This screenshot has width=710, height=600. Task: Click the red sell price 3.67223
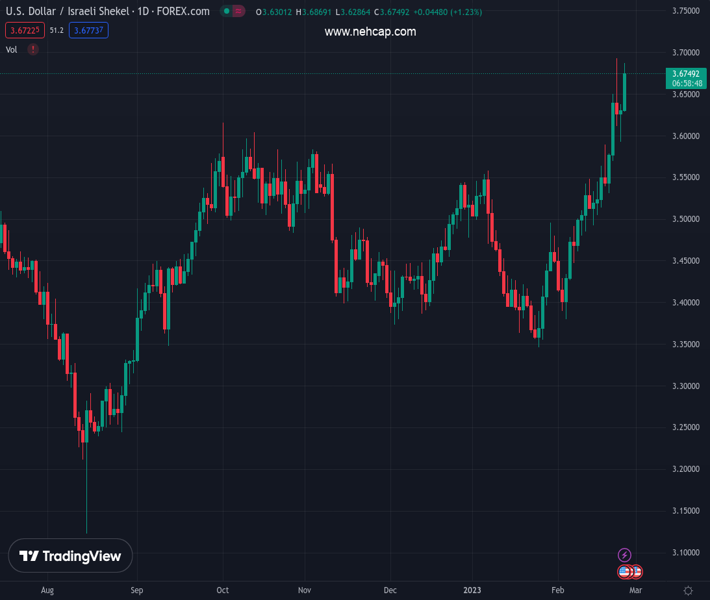[23, 31]
